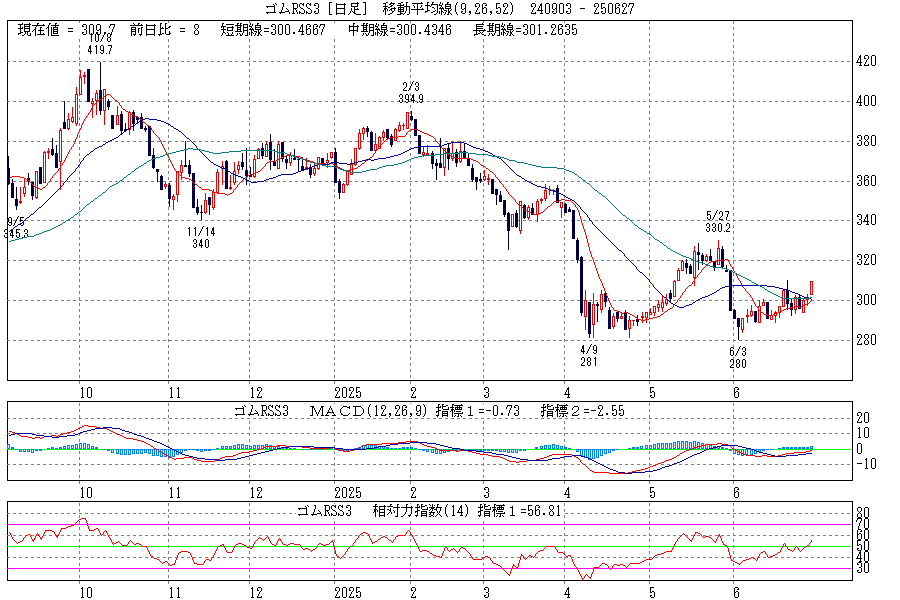Click the date range 240903 - 250627

click(x=583, y=9)
